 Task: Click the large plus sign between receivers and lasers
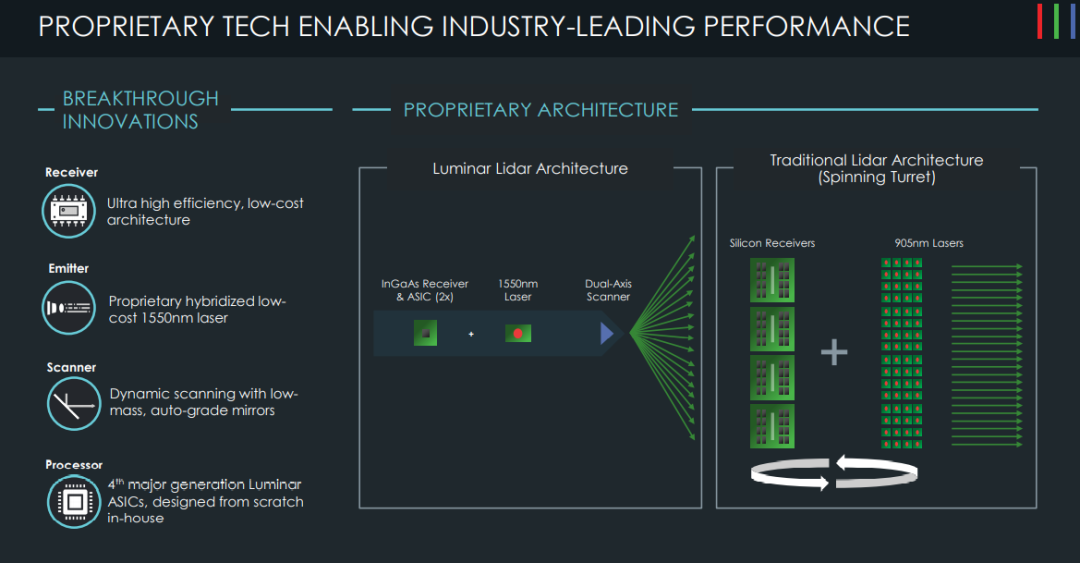pyautogui.click(x=834, y=352)
